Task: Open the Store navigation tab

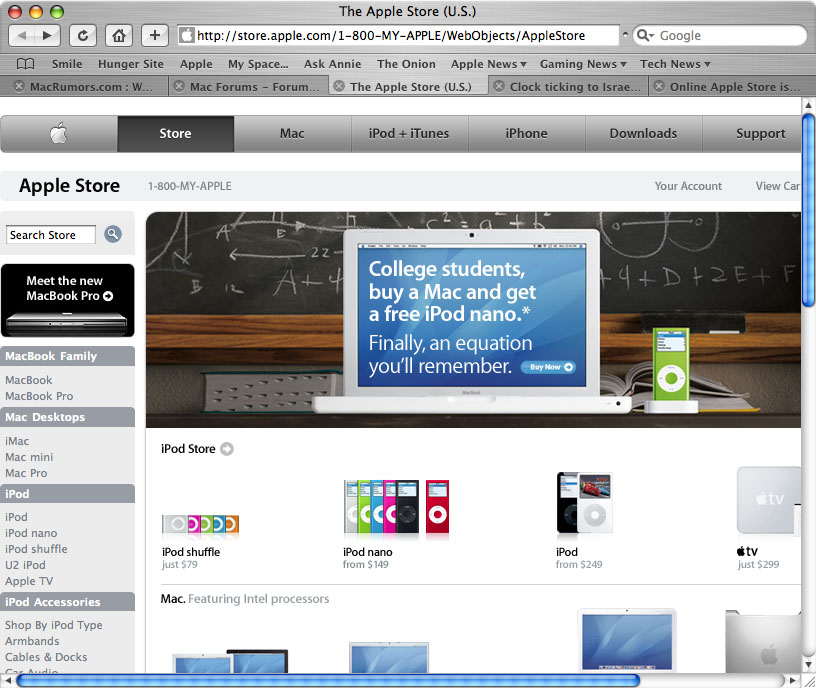Action: point(175,134)
